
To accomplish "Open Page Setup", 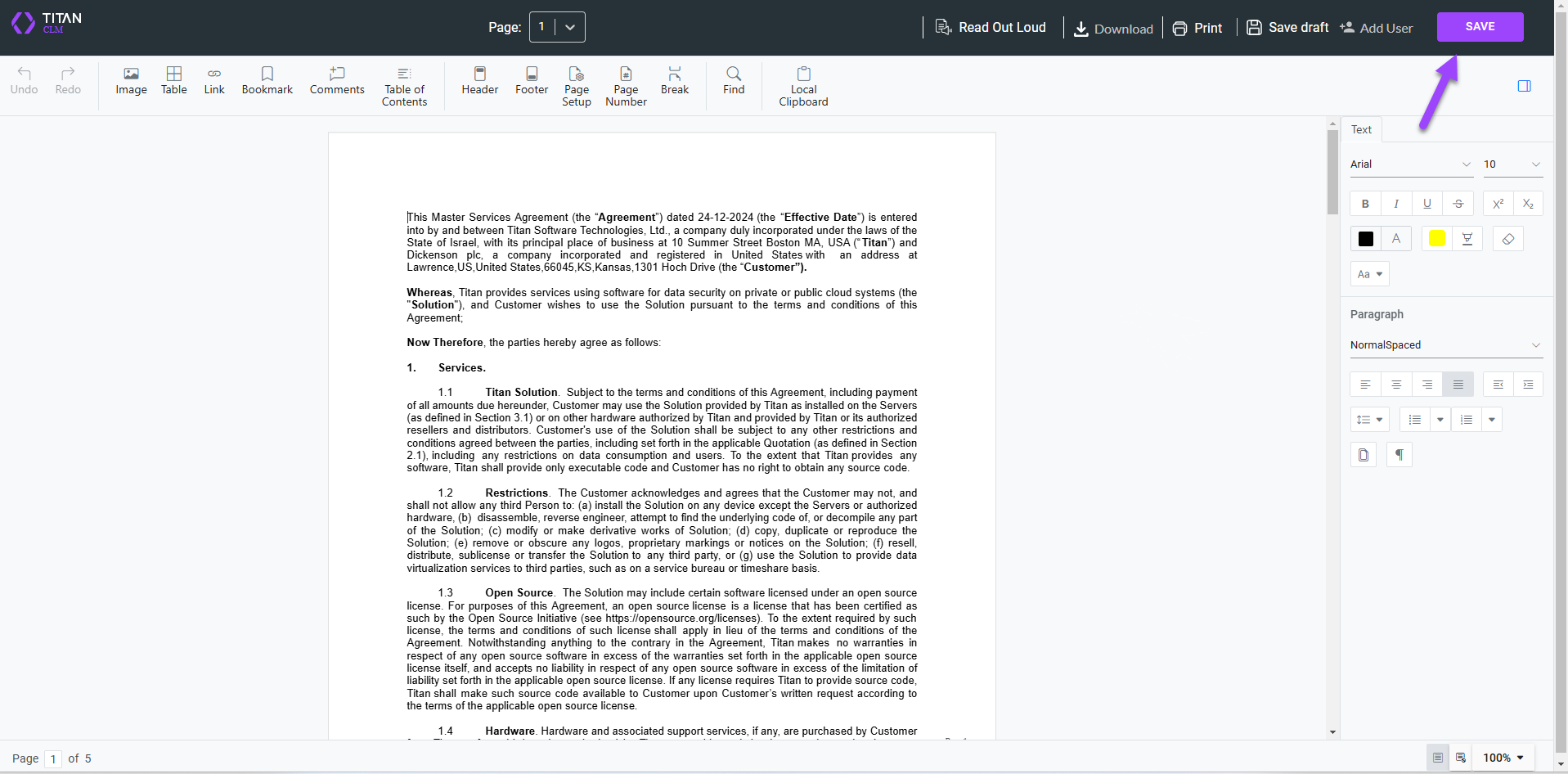I will pos(577,85).
